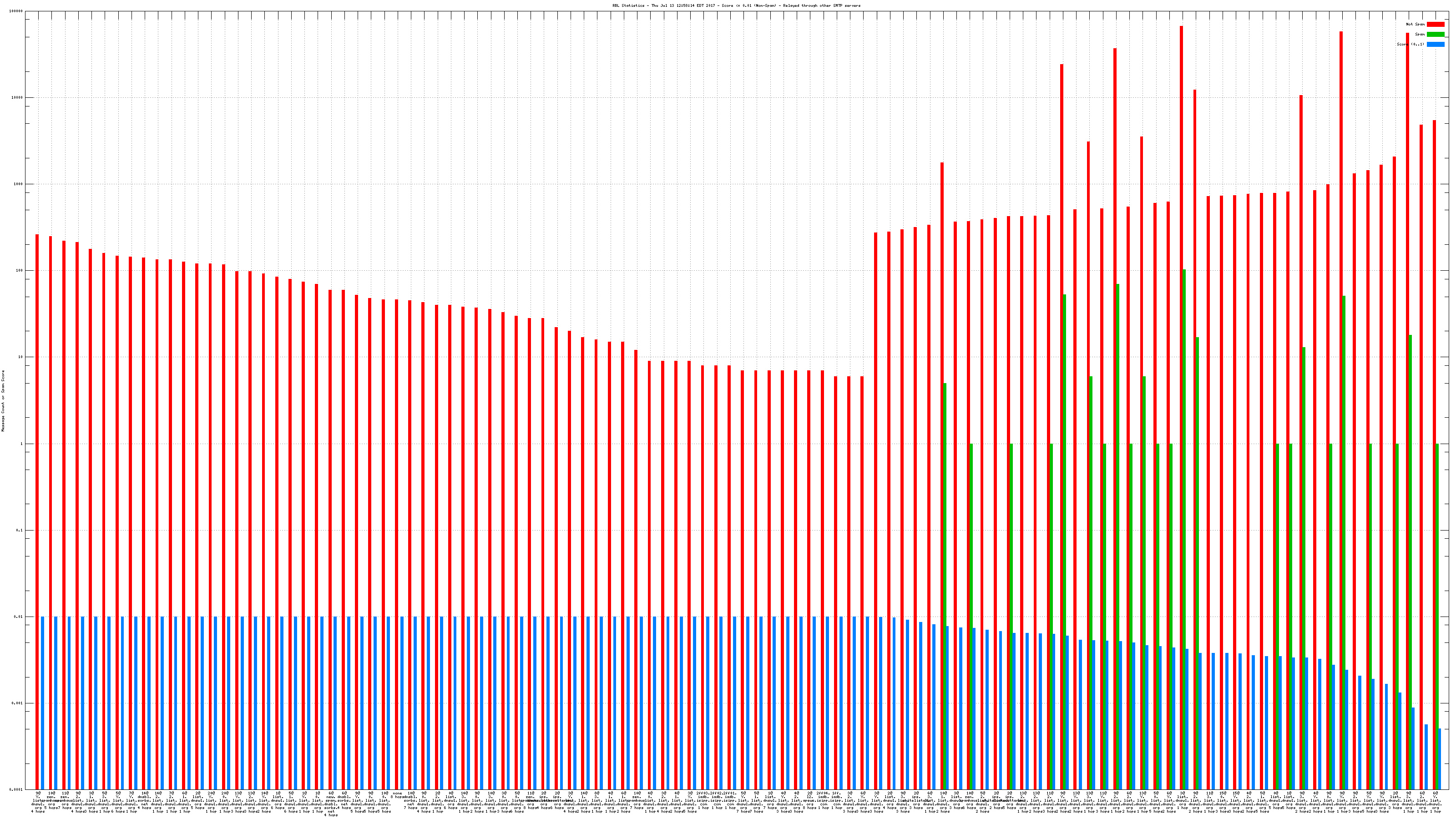Screen dimensions: 1456x819
Task: Click the blue Score legend swatch
Action: 1435,44
